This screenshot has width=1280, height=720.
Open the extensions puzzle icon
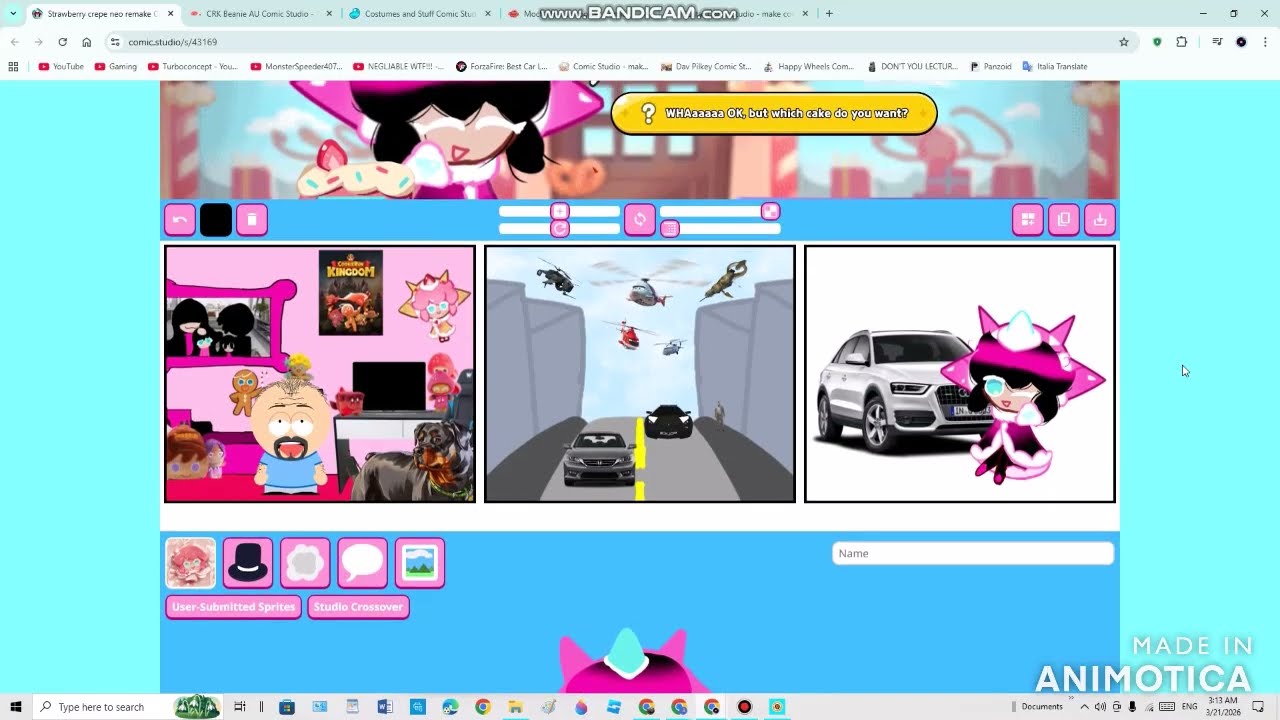[1181, 42]
